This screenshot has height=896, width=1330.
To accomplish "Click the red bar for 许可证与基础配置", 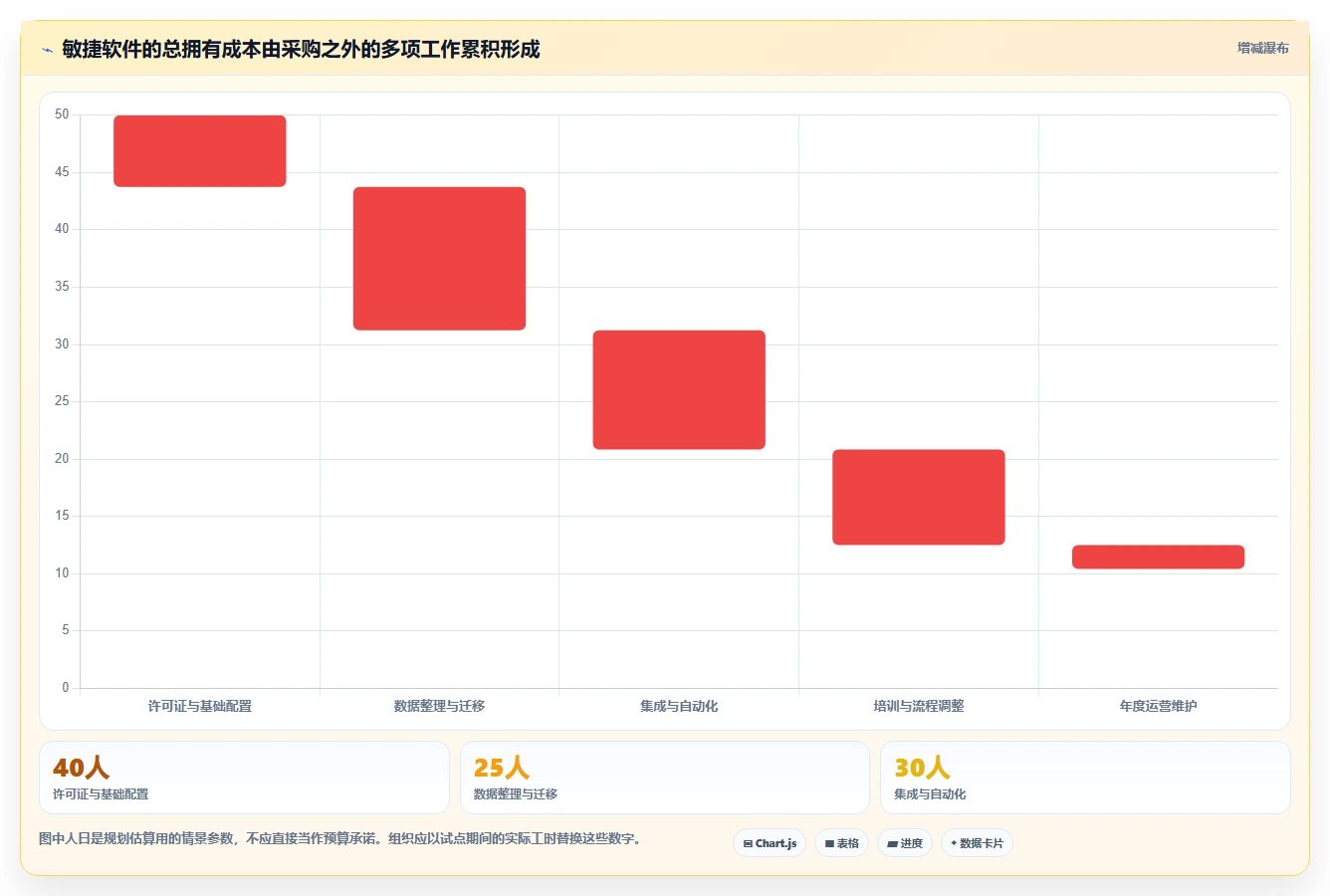I will coord(200,151).
